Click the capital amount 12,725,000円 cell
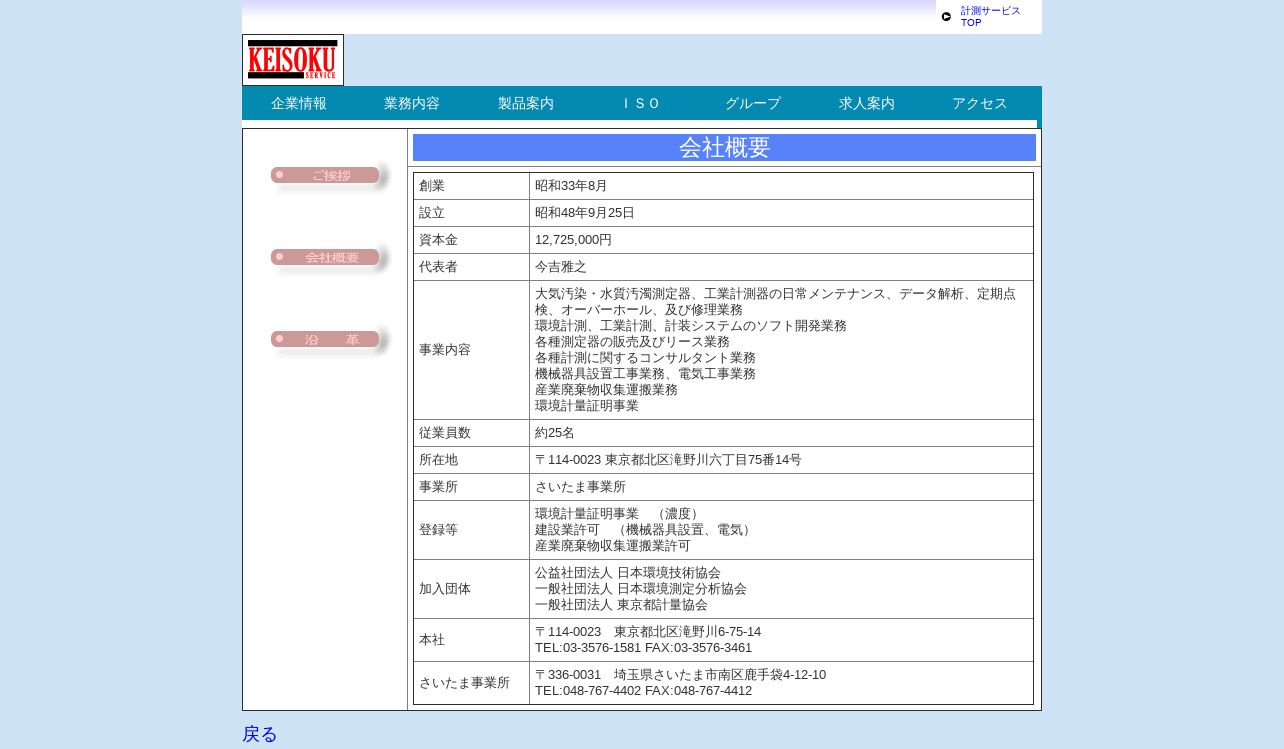The height and width of the screenshot is (749, 1284). pos(573,240)
